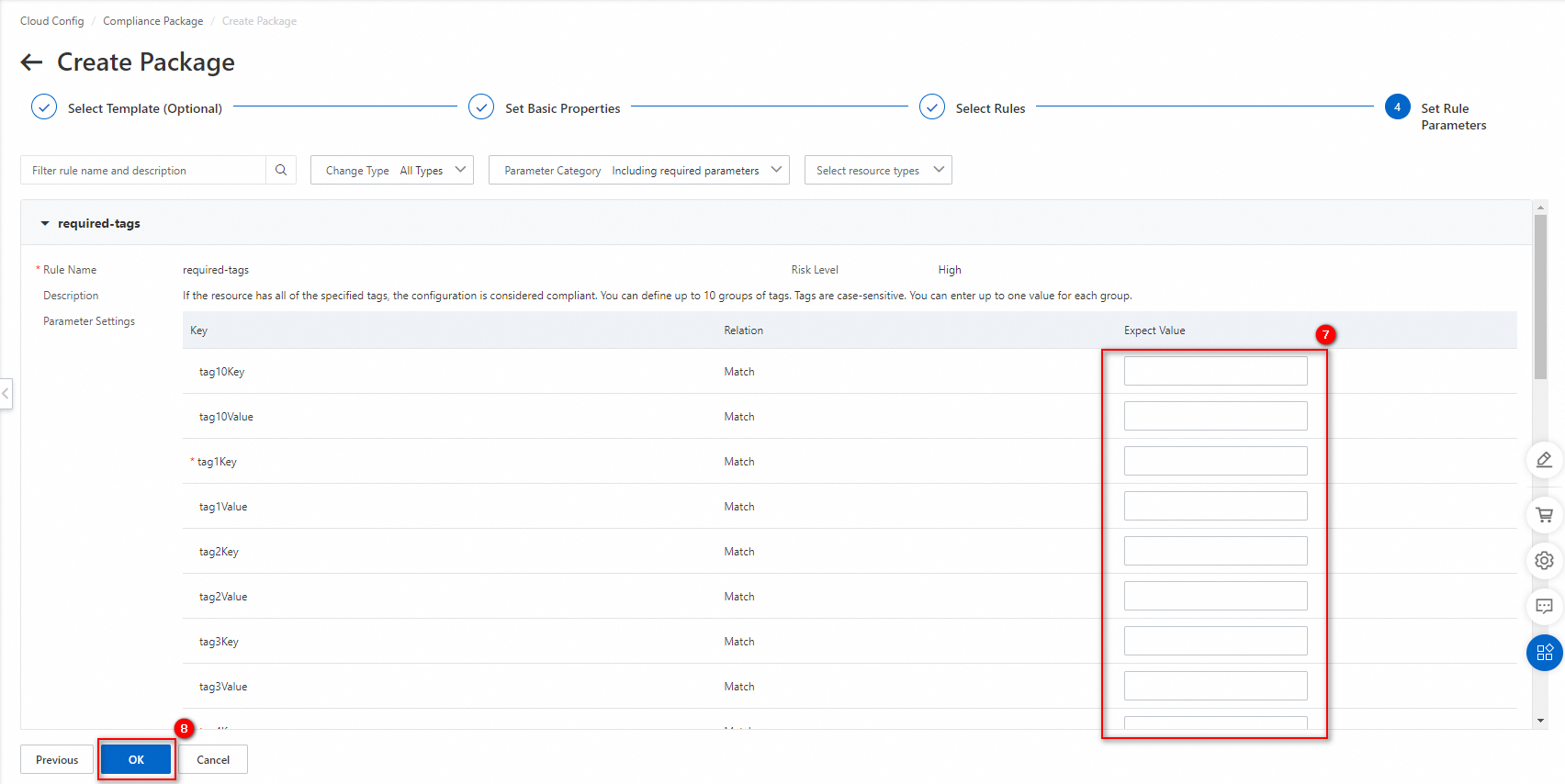The width and height of the screenshot is (1565, 784).
Task: Click the Cancel button
Action: point(213,759)
